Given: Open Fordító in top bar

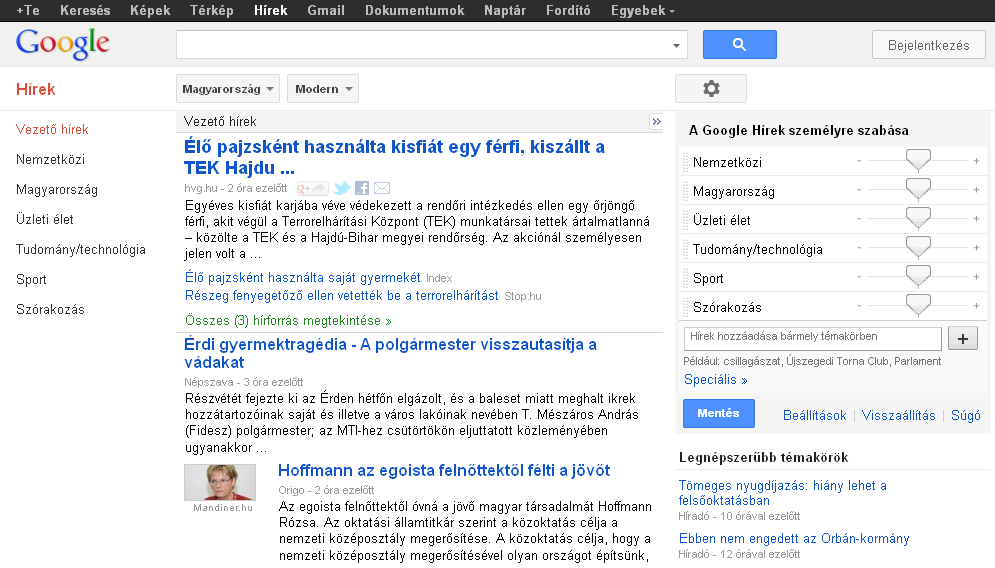Looking at the screenshot, I should (568, 11).
